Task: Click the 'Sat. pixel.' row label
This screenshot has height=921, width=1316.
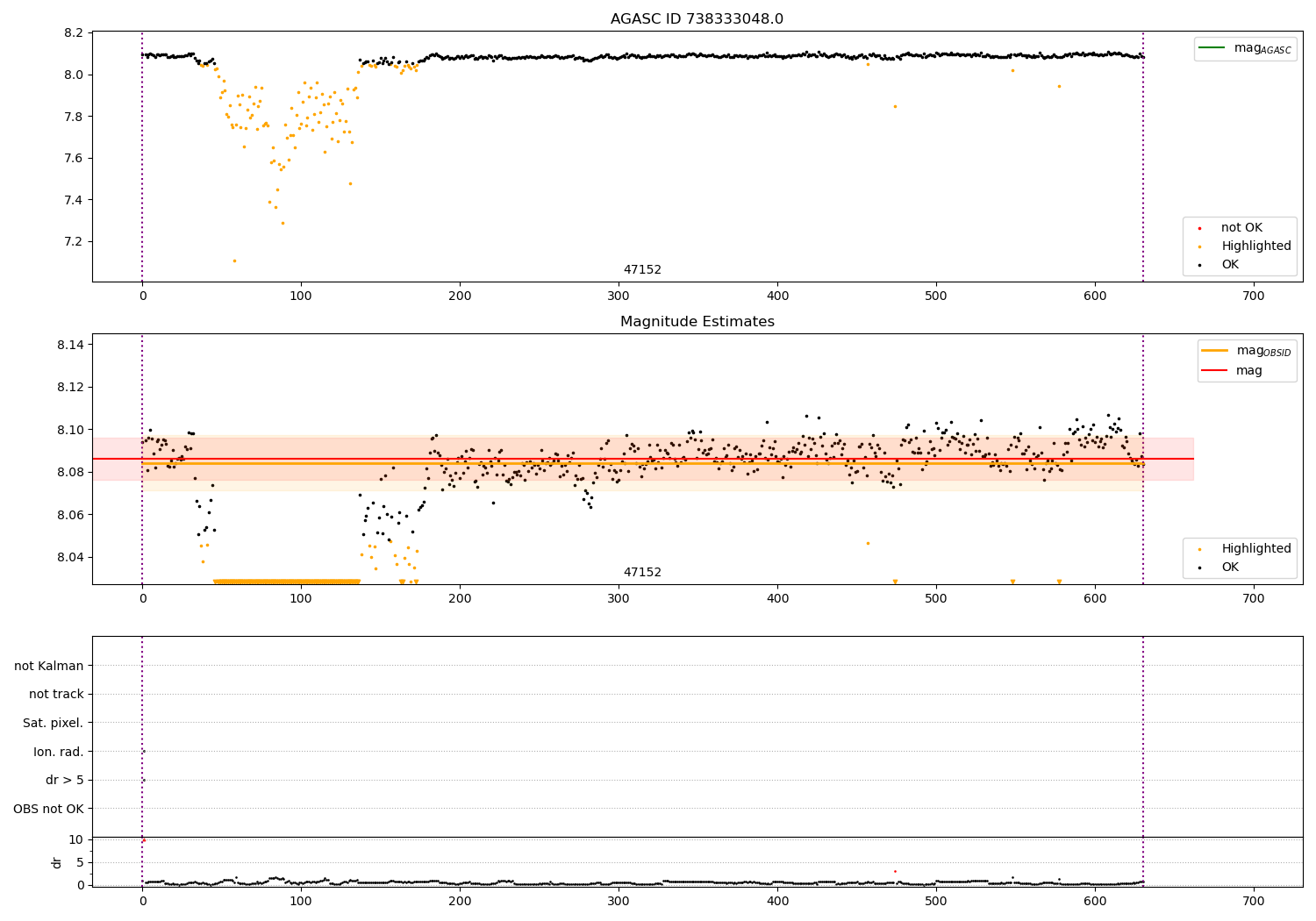Action: (x=54, y=724)
